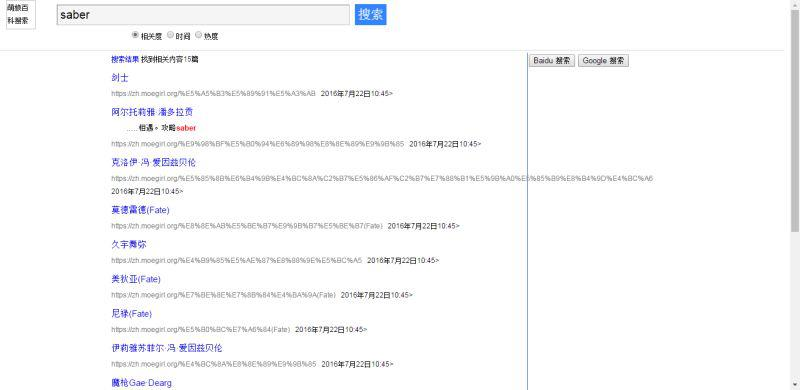
Task: Click the Google 搜索 button
Action: [x=603, y=61]
